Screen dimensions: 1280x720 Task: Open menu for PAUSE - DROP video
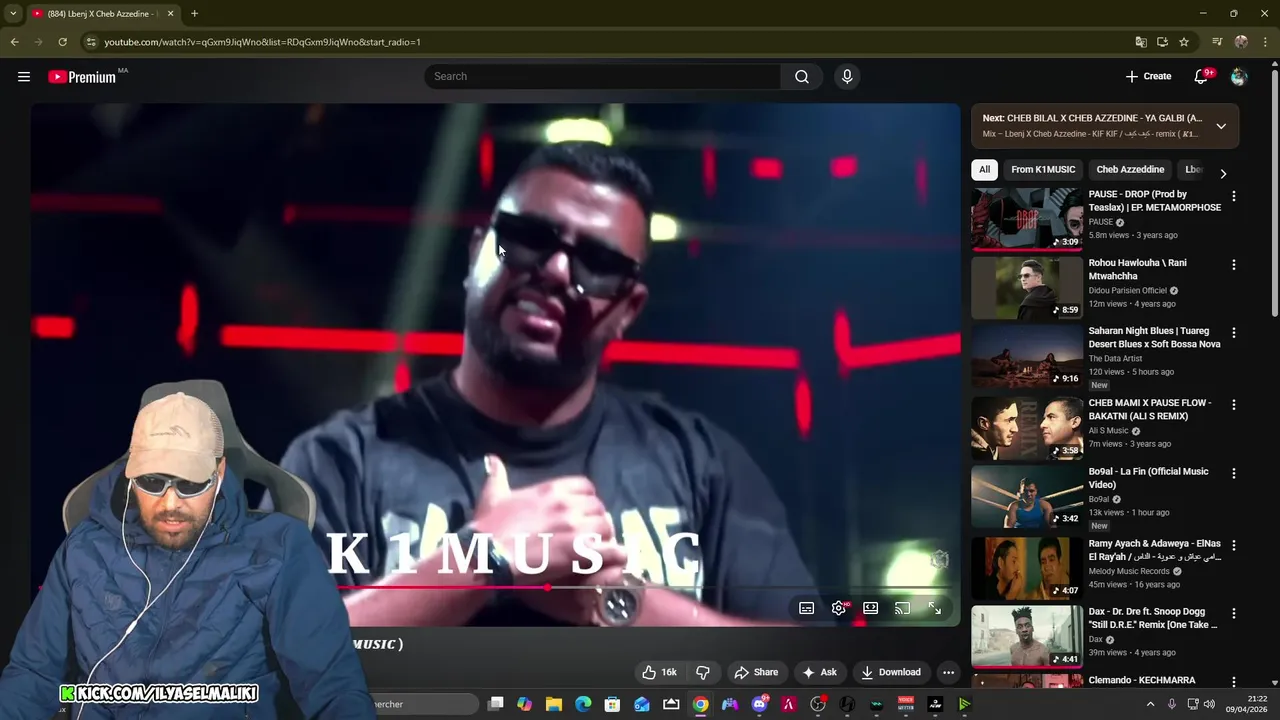pos(1233,196)
